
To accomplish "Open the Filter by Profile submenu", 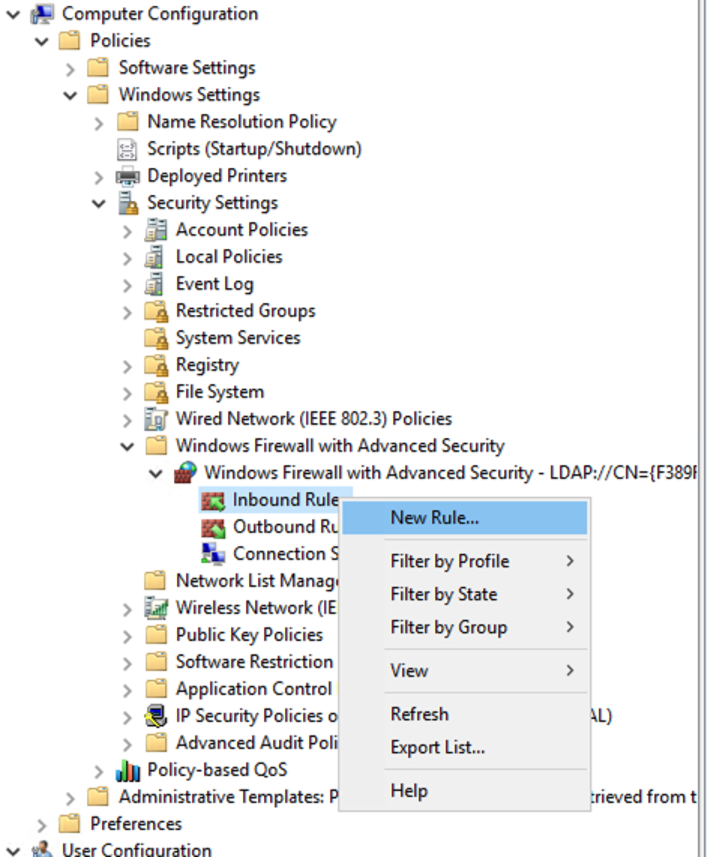I will (x=449, y=561).
